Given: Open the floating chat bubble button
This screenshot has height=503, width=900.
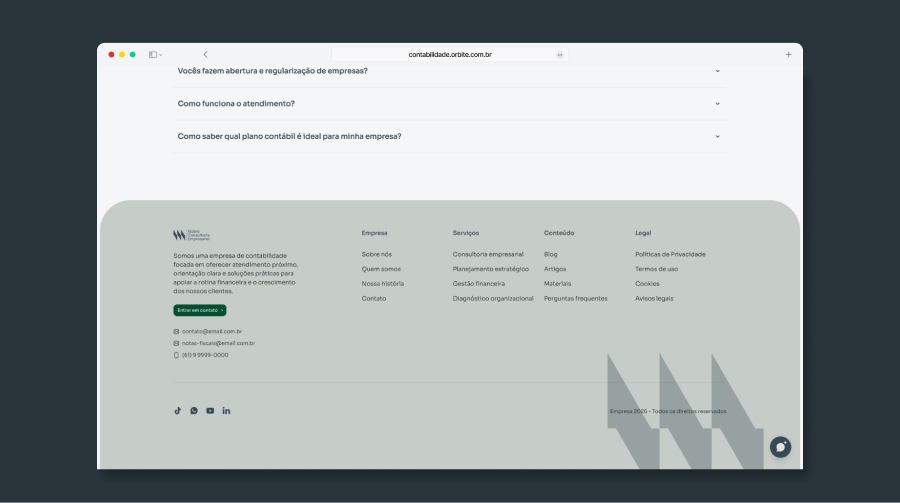Looking at the screenshot, I should click(x=780, y=447).
